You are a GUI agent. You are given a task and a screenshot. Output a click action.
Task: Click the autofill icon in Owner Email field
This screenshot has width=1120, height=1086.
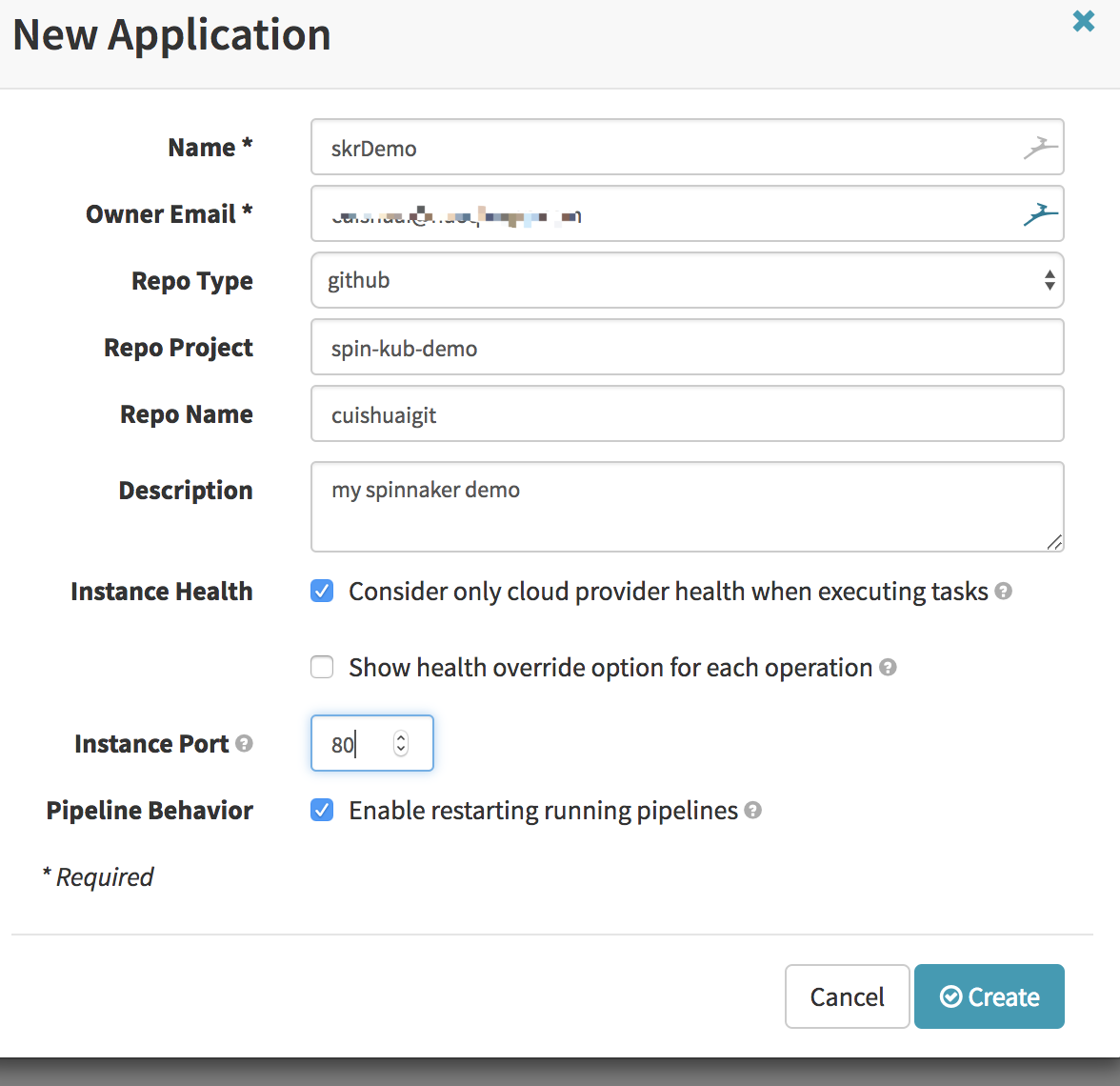1040,214
